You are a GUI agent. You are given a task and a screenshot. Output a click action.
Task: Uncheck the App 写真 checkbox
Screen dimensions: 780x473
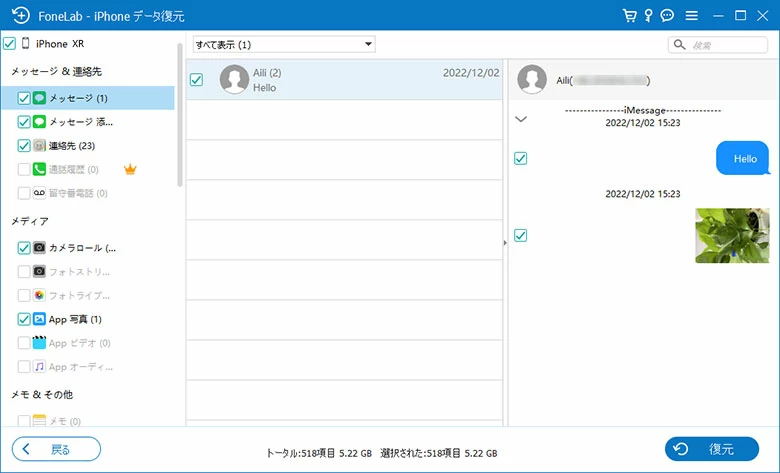(24, 319)
